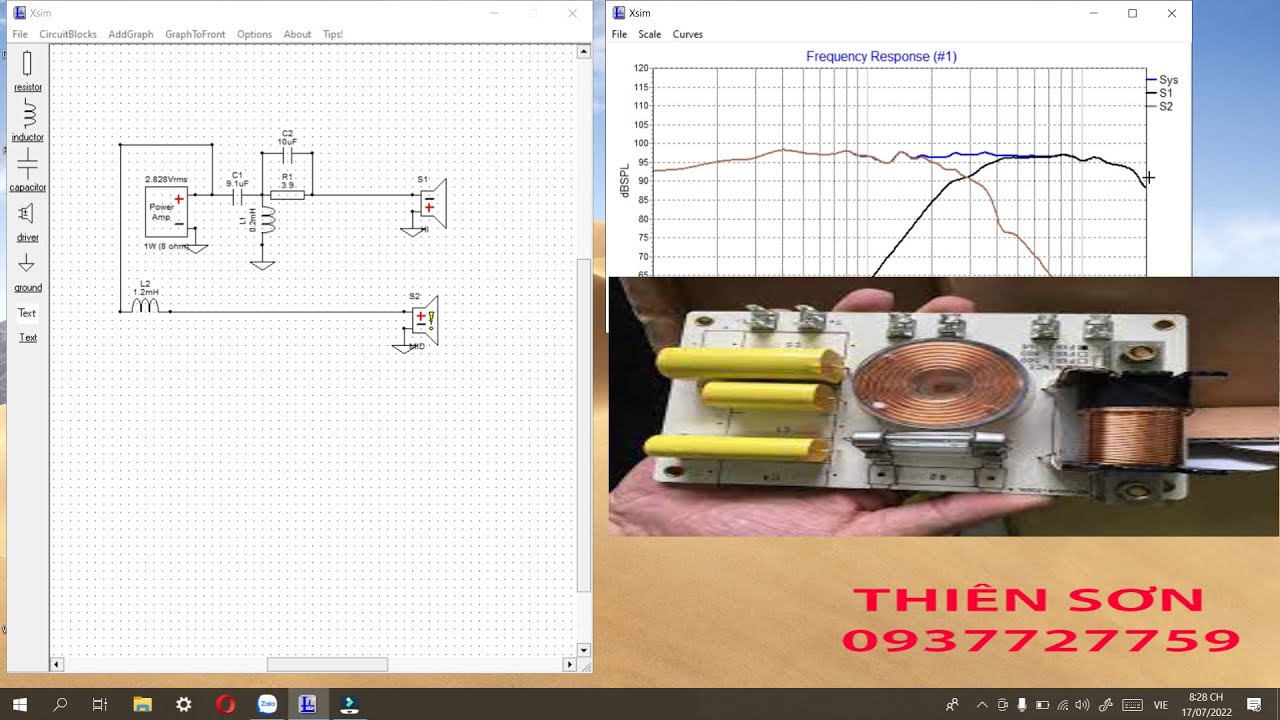Select capacitor C2 10uF in schematic
Screen dimensions: 1280x720
pyautogui.click(x=287, y=153)
